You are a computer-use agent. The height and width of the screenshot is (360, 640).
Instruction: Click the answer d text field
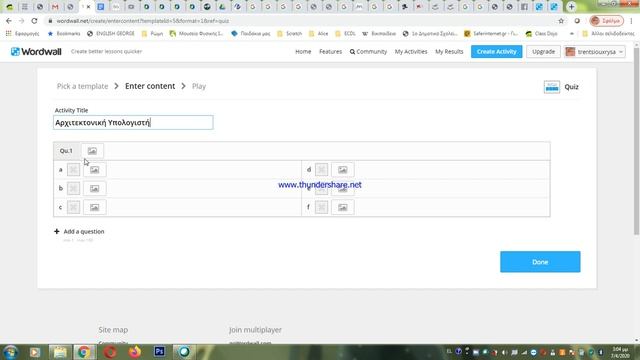click(x=452, y=169)
